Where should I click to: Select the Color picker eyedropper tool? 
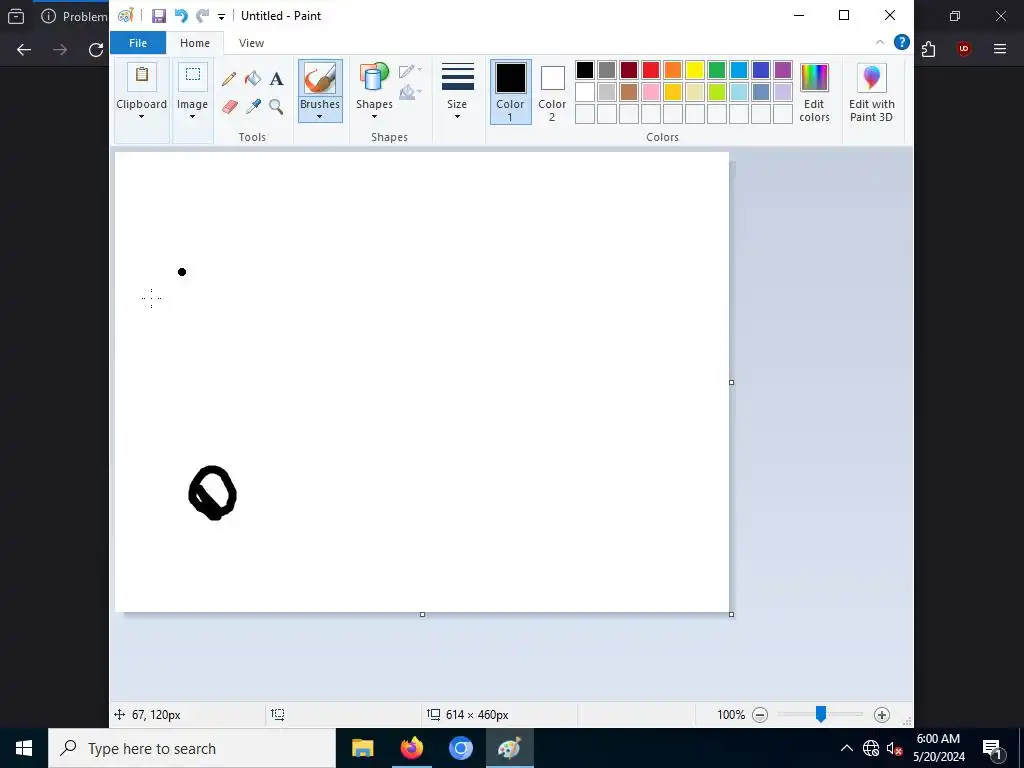[253, 106]
